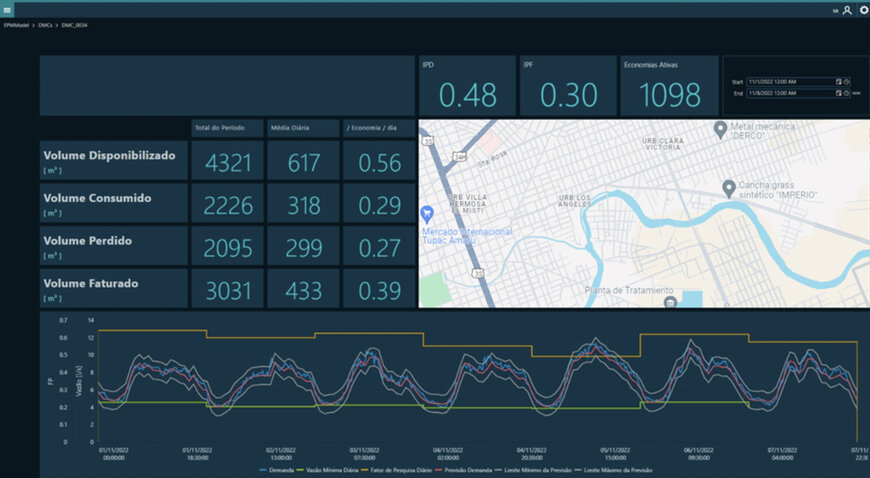Click the Volume Perdido per-economy 0.27
This screenshot has width=870, height=478.
[380, 248]
